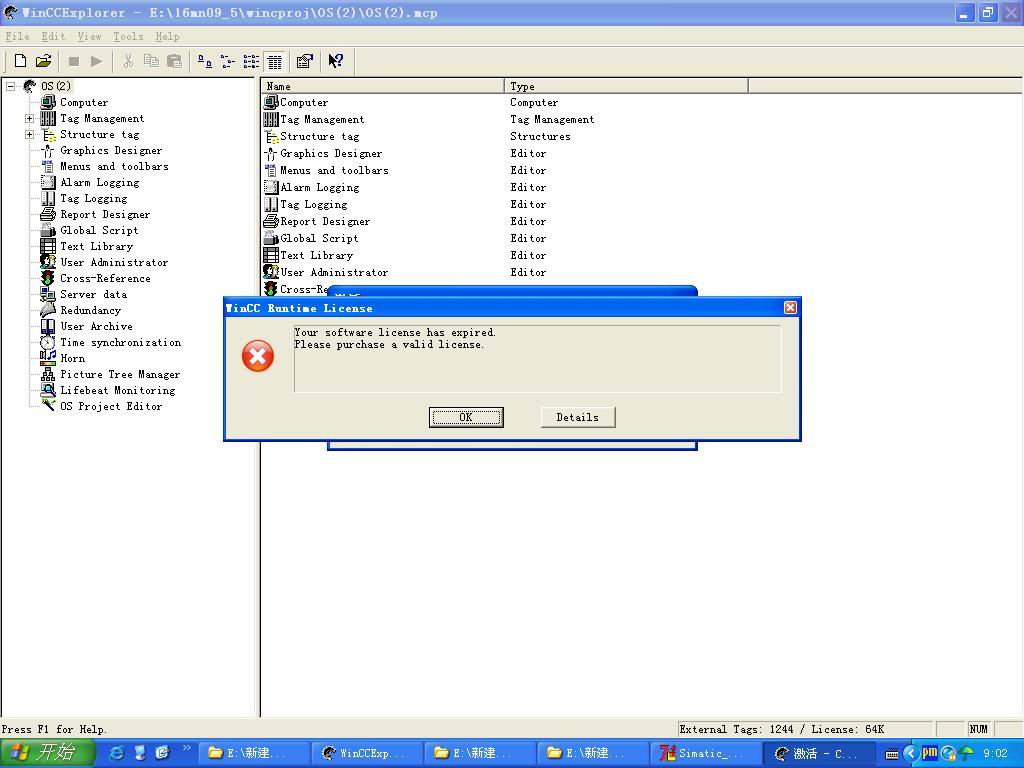
Task: Select Graphics Designer icon in left tree
Action: [x=48, y=150]
